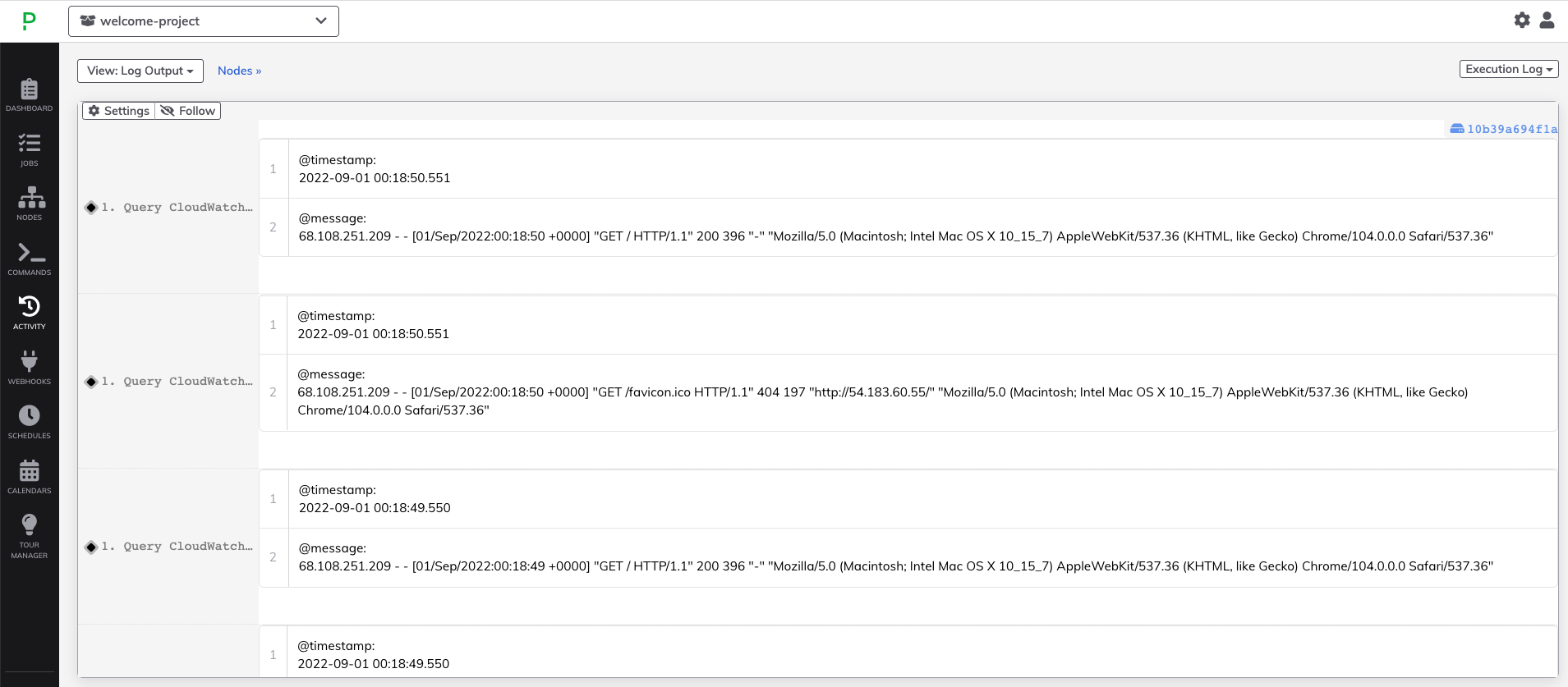Go to Jobs in sidebar
Screen dimensions: 1568x687
(x=30, y=149)
